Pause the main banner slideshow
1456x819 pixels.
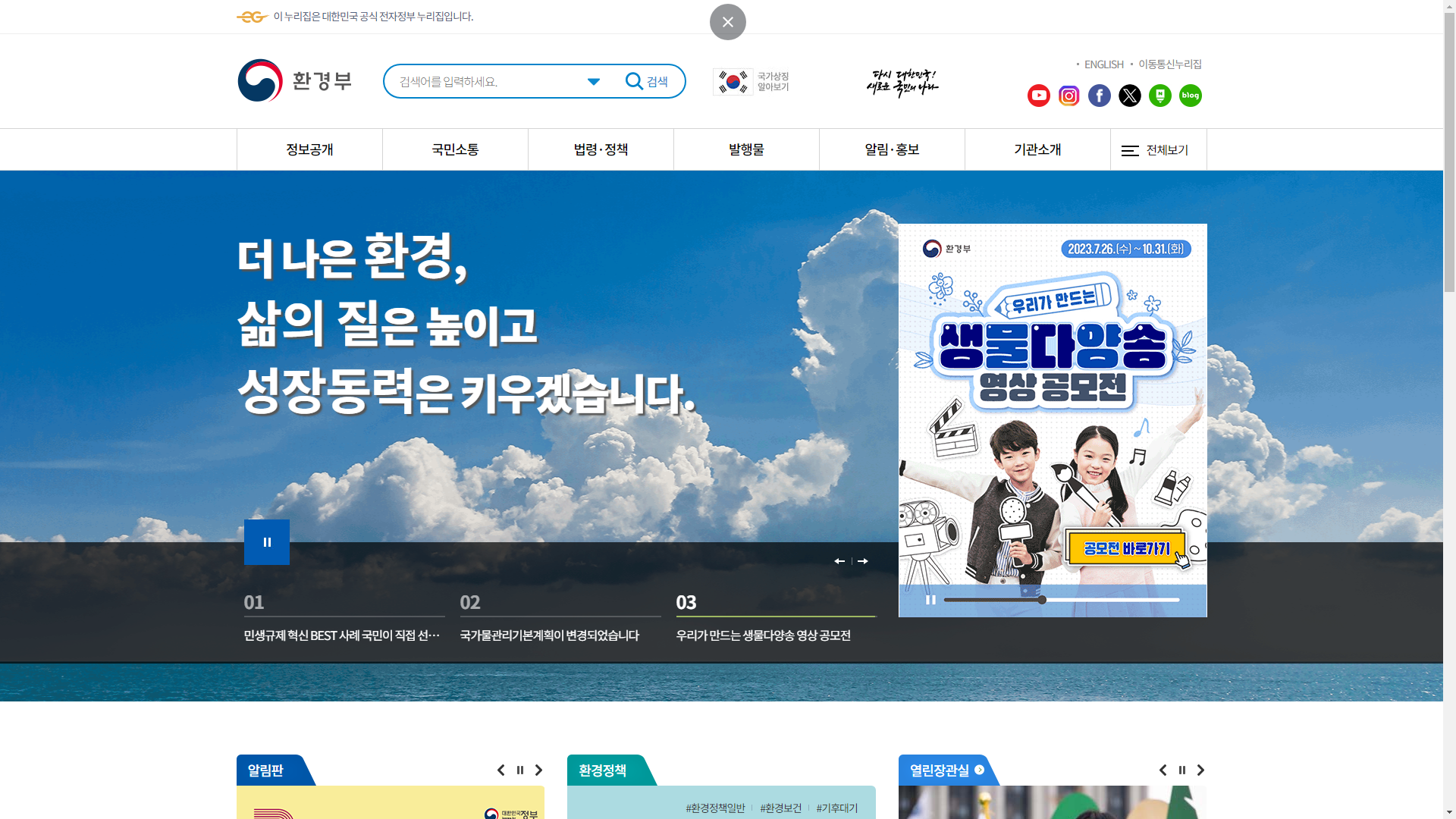(266, 542)
